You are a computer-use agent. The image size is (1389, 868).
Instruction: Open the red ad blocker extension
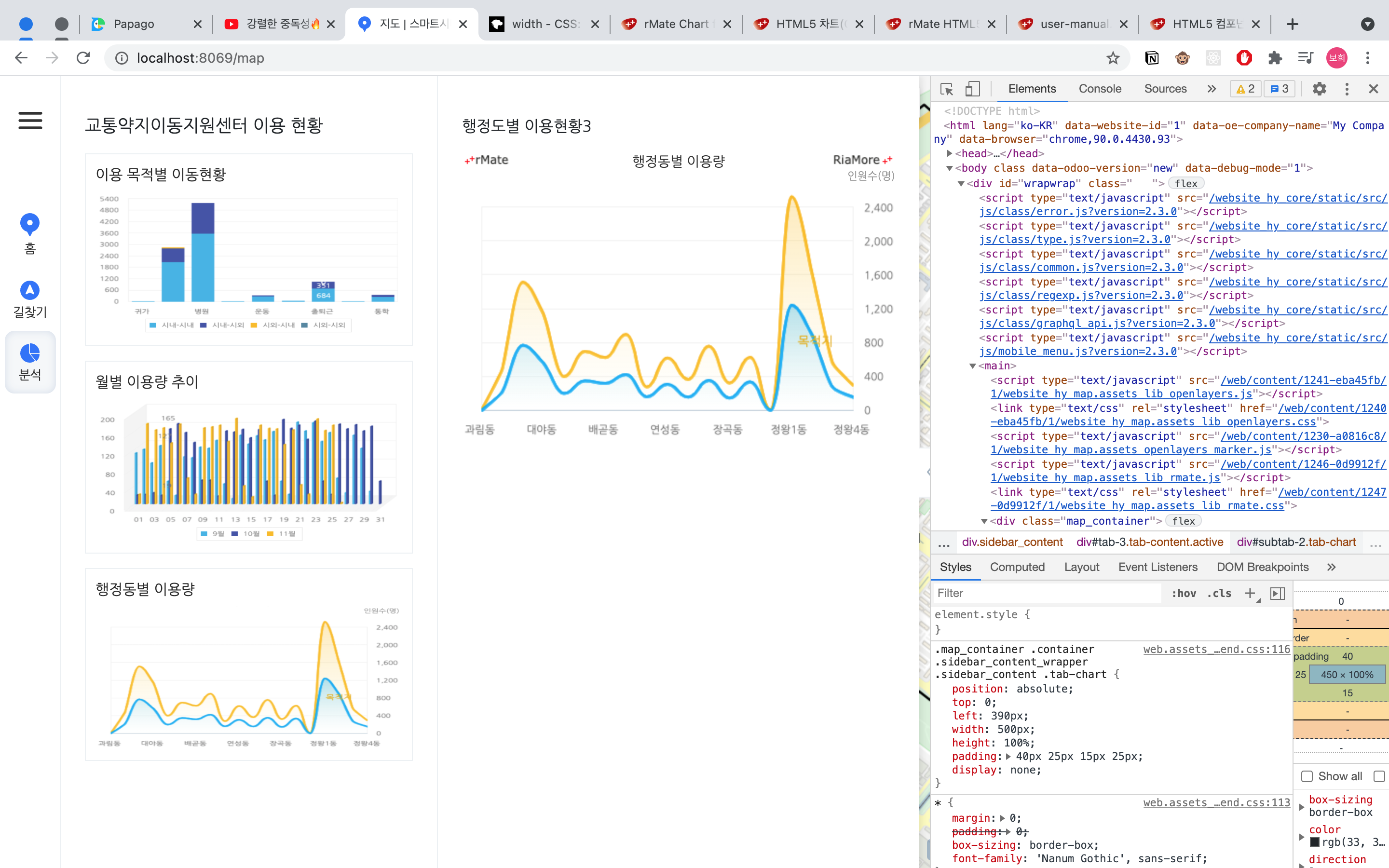click(x=1244, y=58)
